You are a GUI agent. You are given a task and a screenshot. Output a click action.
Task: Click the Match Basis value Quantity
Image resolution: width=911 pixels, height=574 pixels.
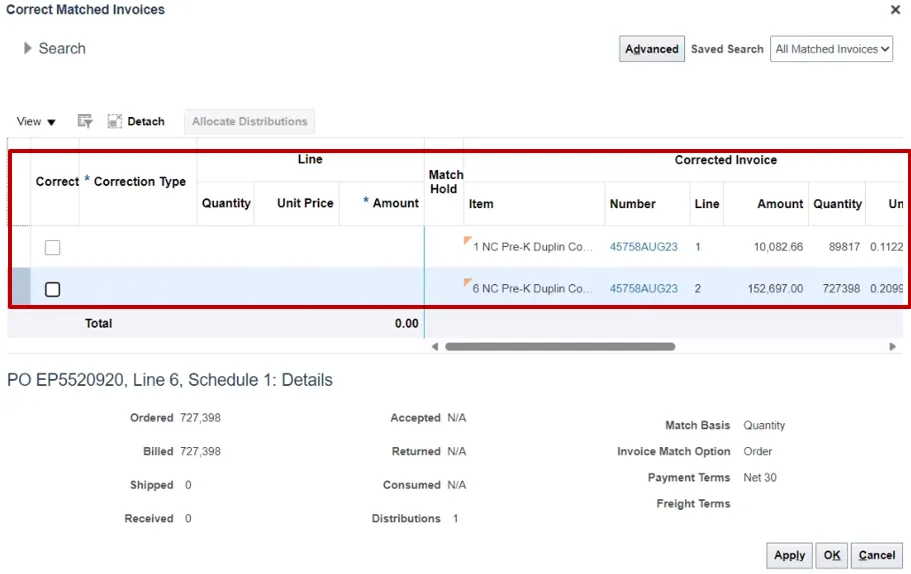764,425
